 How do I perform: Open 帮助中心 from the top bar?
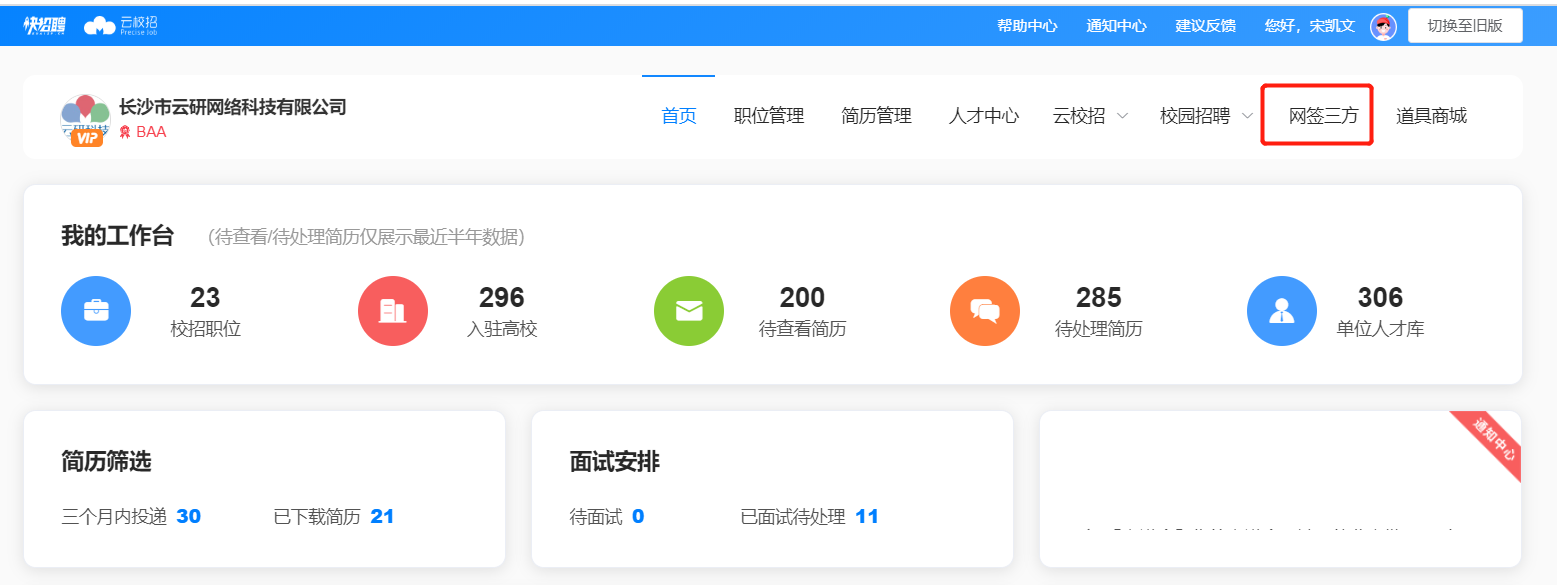[x=1026, y=25]
